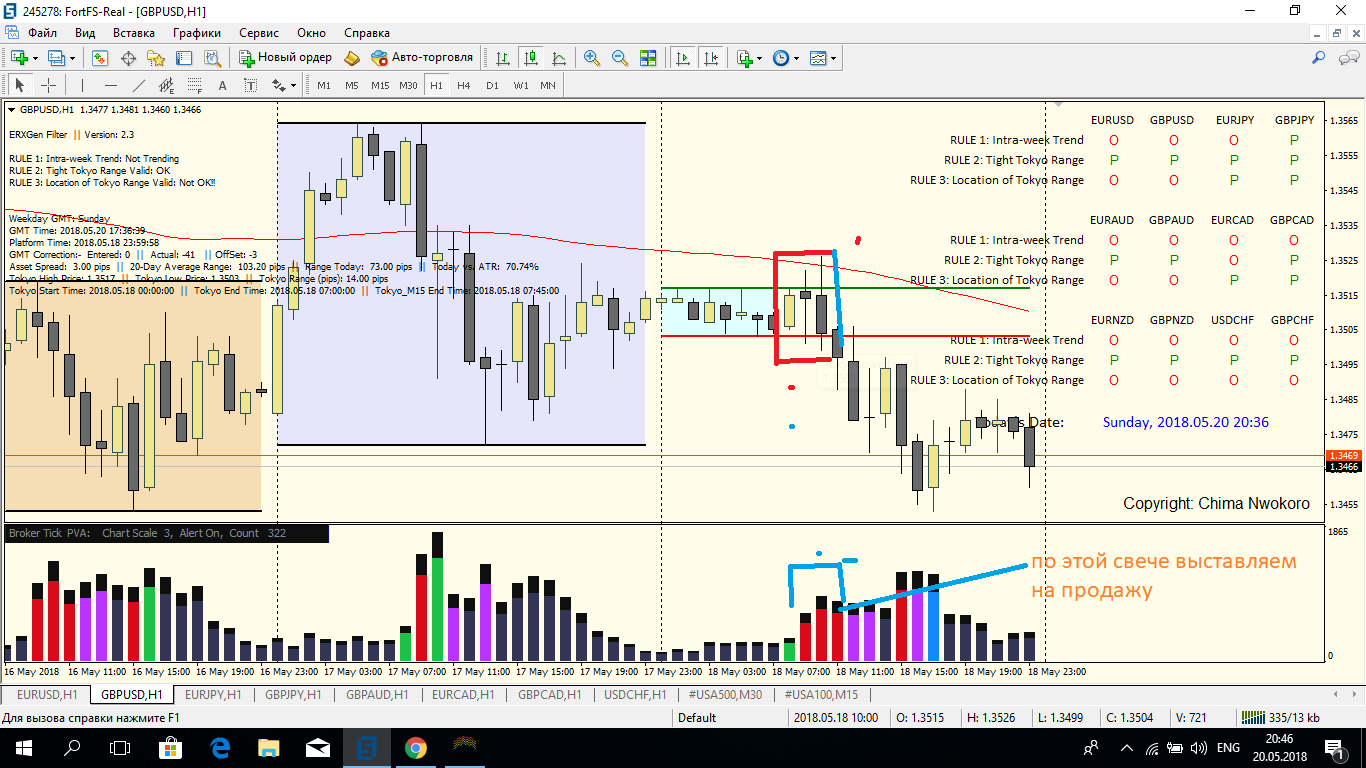This screenshot has height=768, width=1366.
Task: Select the trendline tool
Action: coord(138,85)
